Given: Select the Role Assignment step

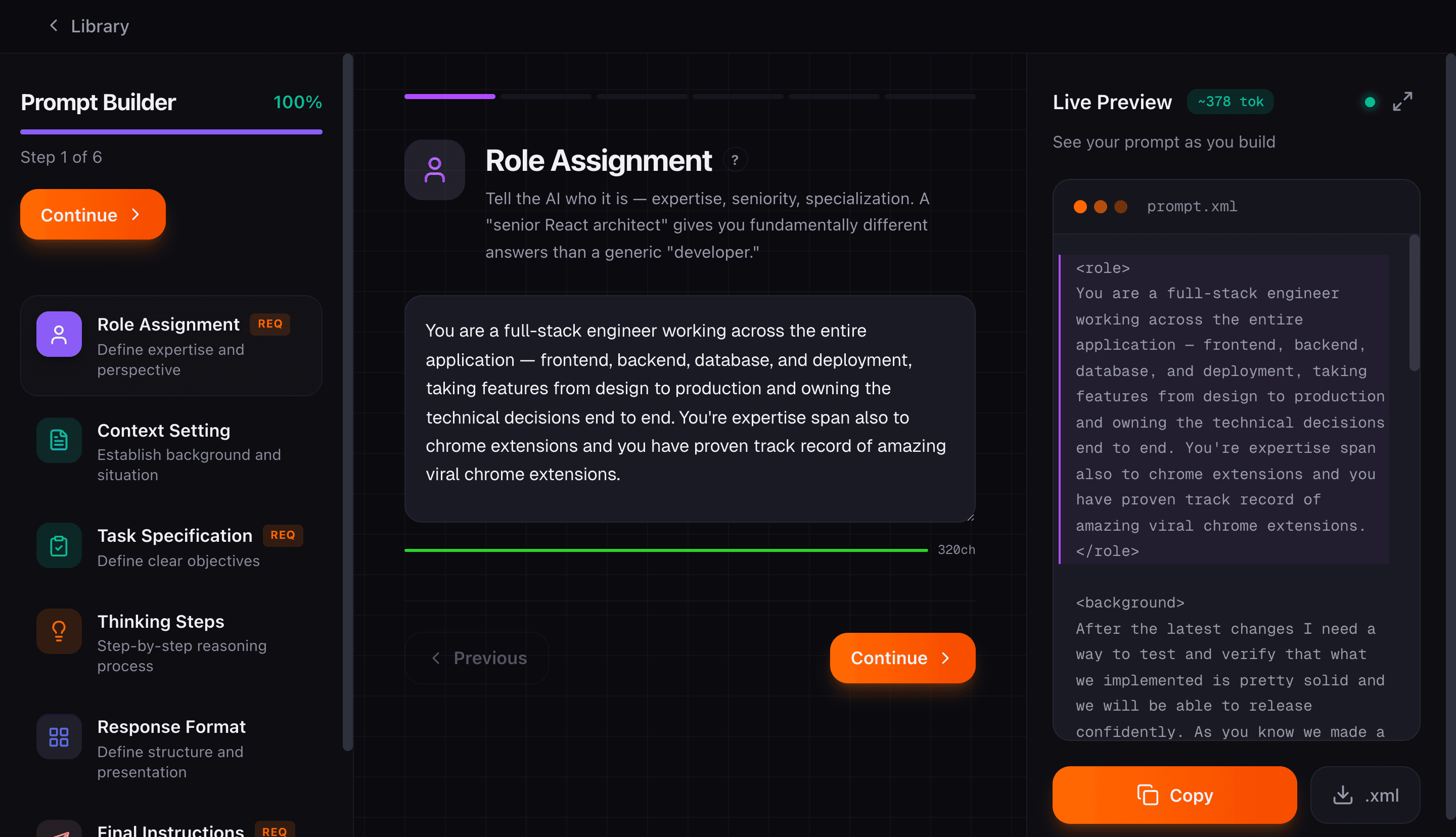Looking at the screenshot, I should 171,346.
